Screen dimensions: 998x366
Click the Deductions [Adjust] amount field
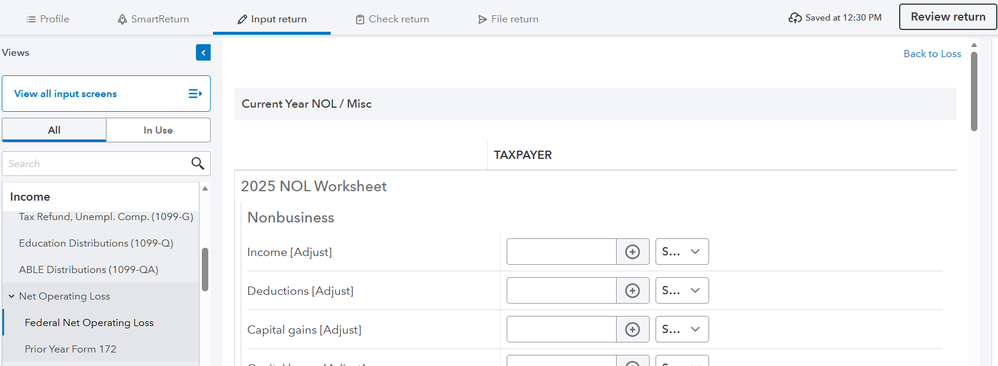(x=561, y=291)
